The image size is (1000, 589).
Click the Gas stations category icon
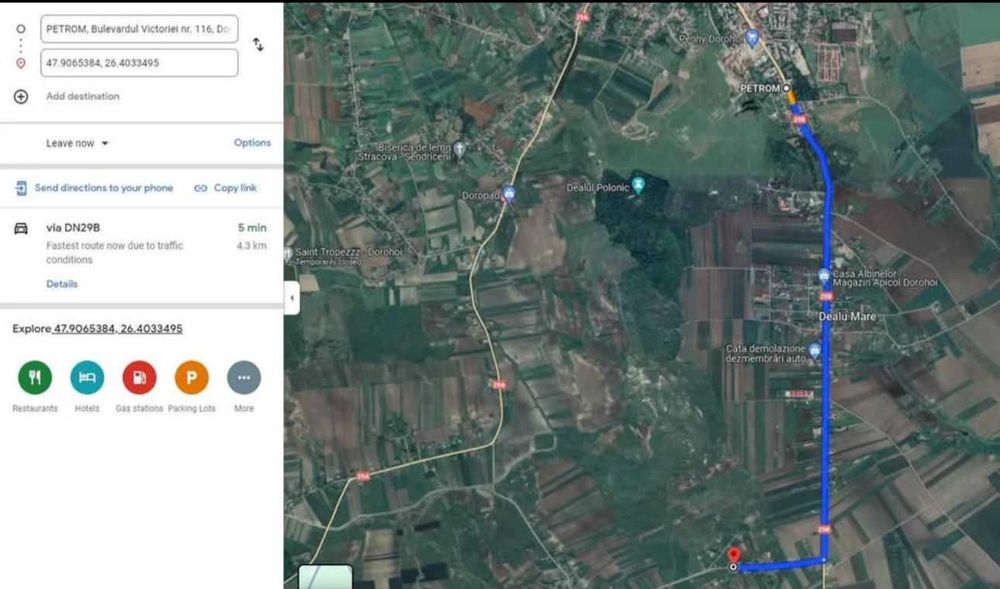point(139,377)
